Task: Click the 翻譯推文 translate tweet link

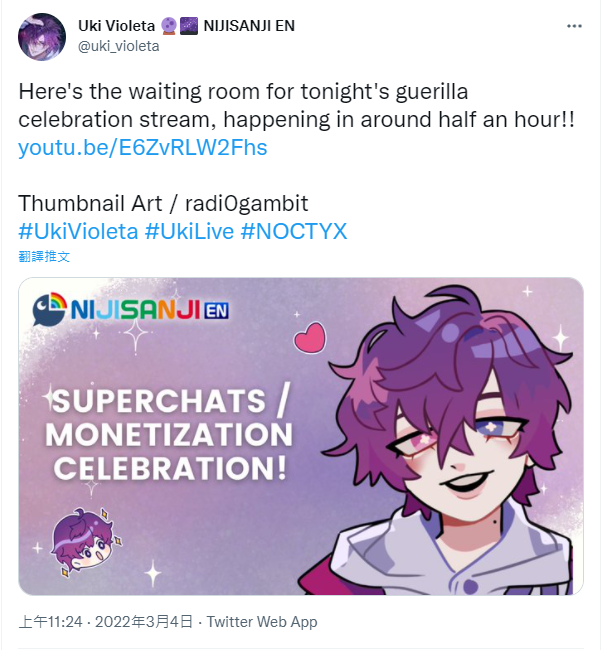Action: tap(44, 257)
